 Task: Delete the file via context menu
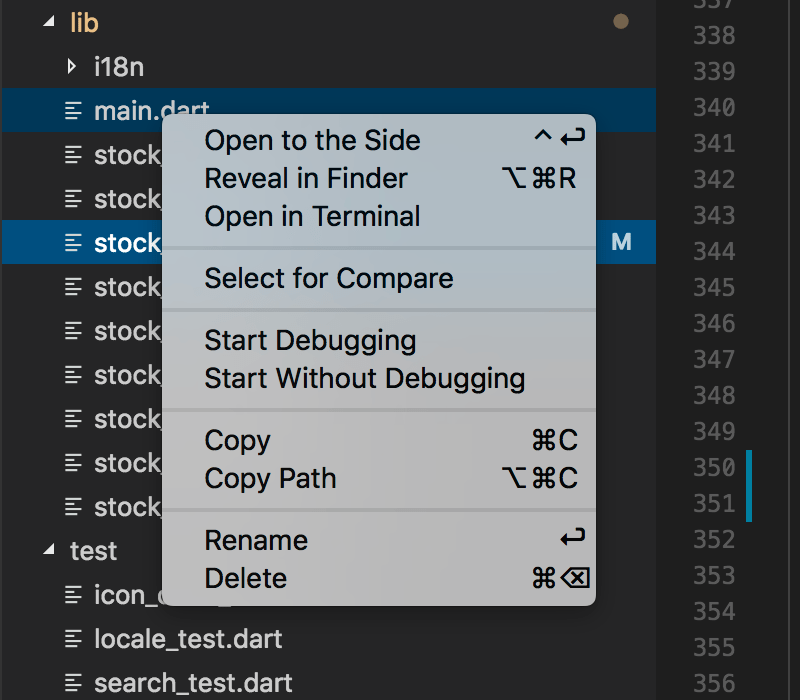[245, 579]
